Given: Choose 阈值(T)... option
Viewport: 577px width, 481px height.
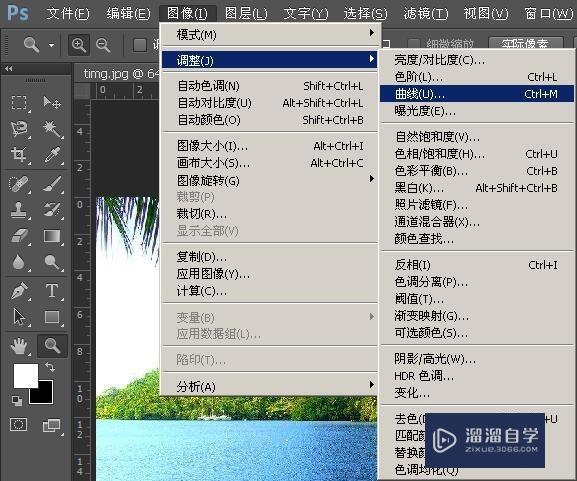Looking at the screenshot, I should (477, 298).
